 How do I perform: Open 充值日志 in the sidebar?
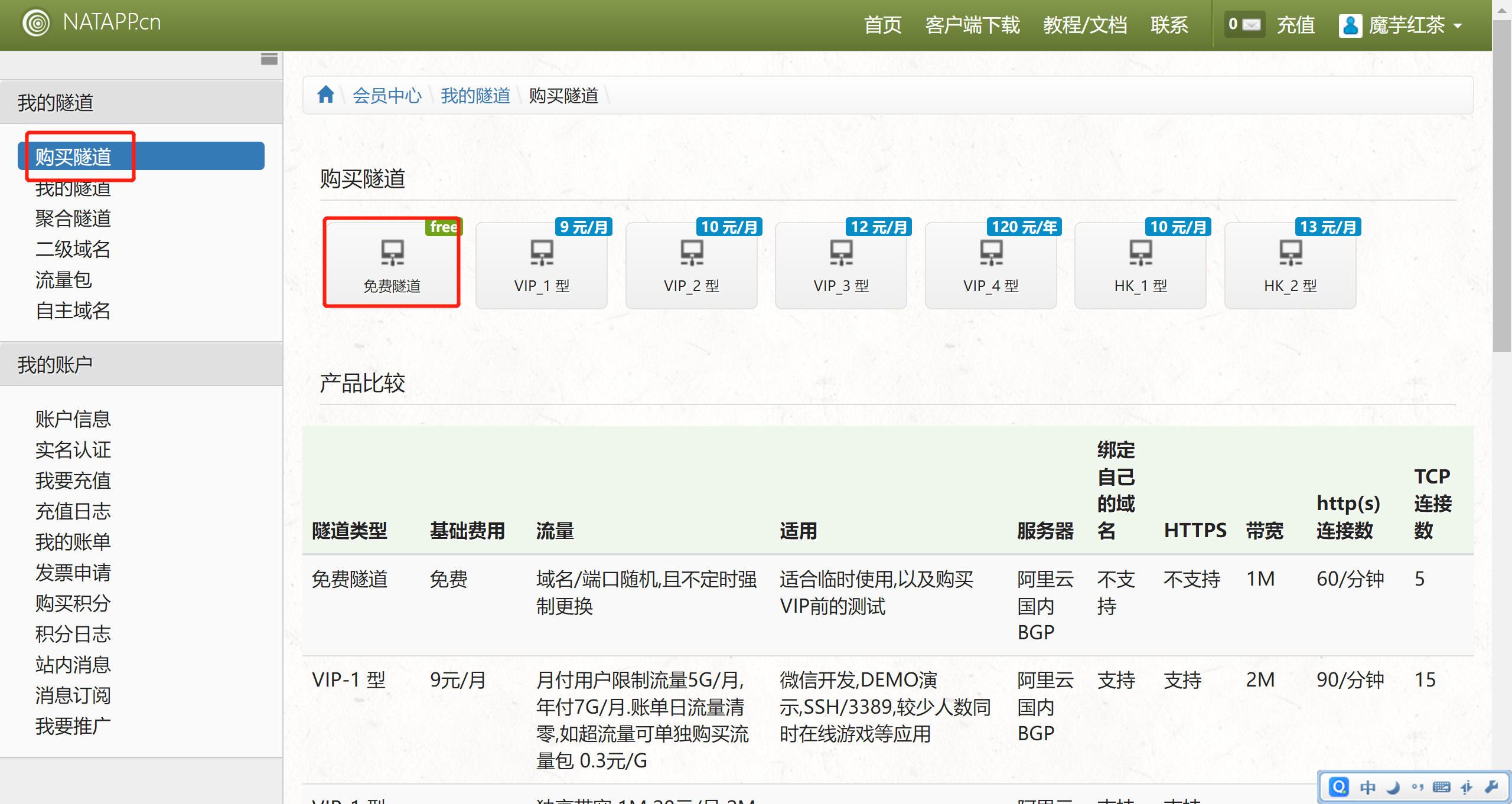click(x=73, y=511)
